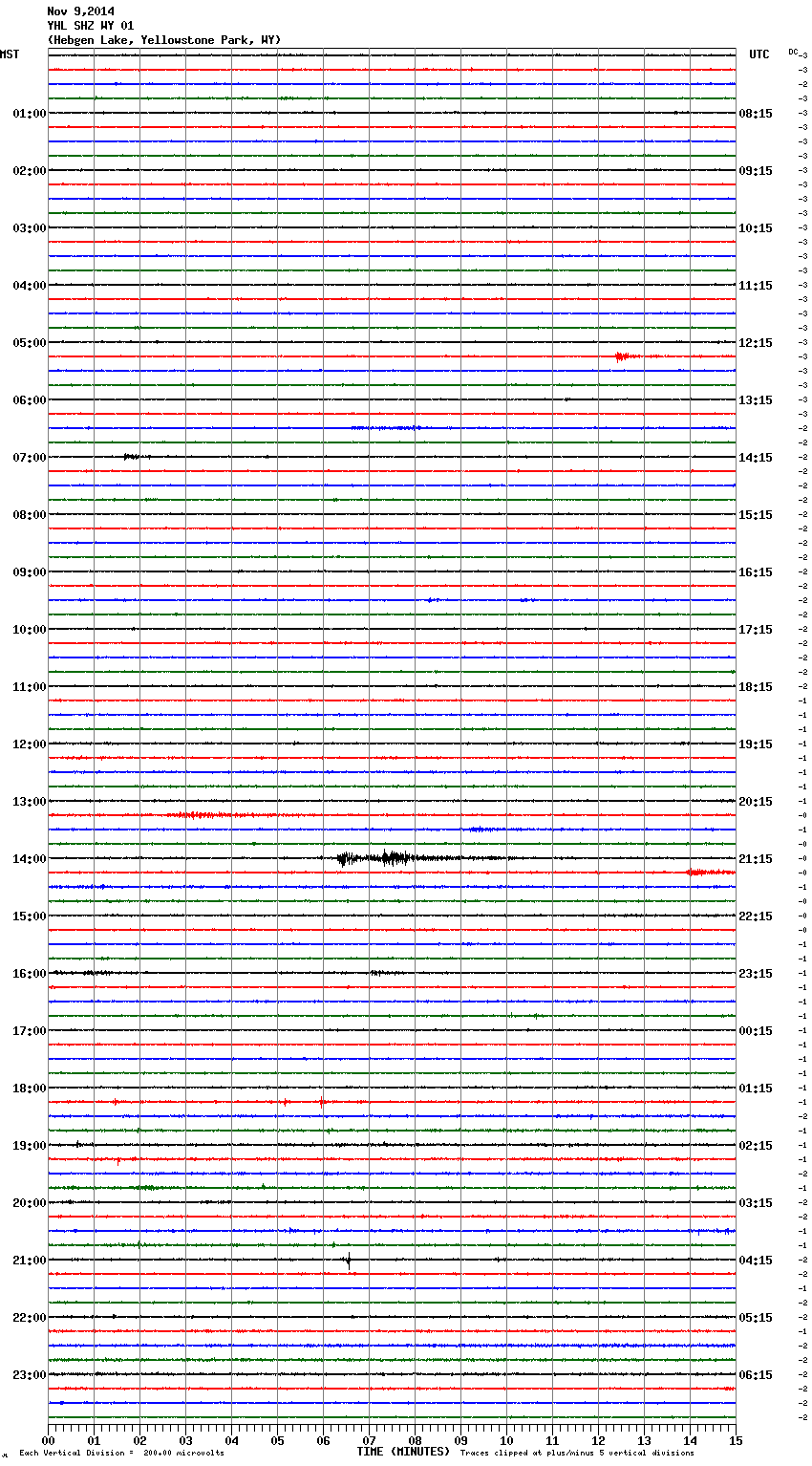Click the '21:00' MST time label

(30, 1261)
